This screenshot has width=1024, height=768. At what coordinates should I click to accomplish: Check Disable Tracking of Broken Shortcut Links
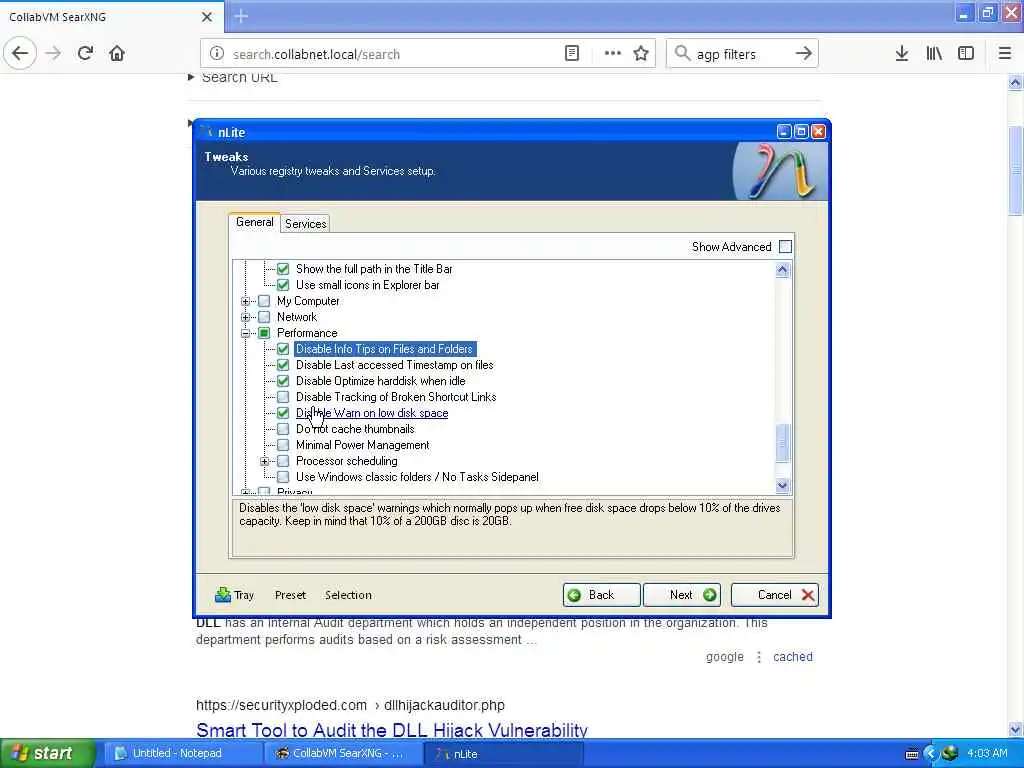(283, 397)
